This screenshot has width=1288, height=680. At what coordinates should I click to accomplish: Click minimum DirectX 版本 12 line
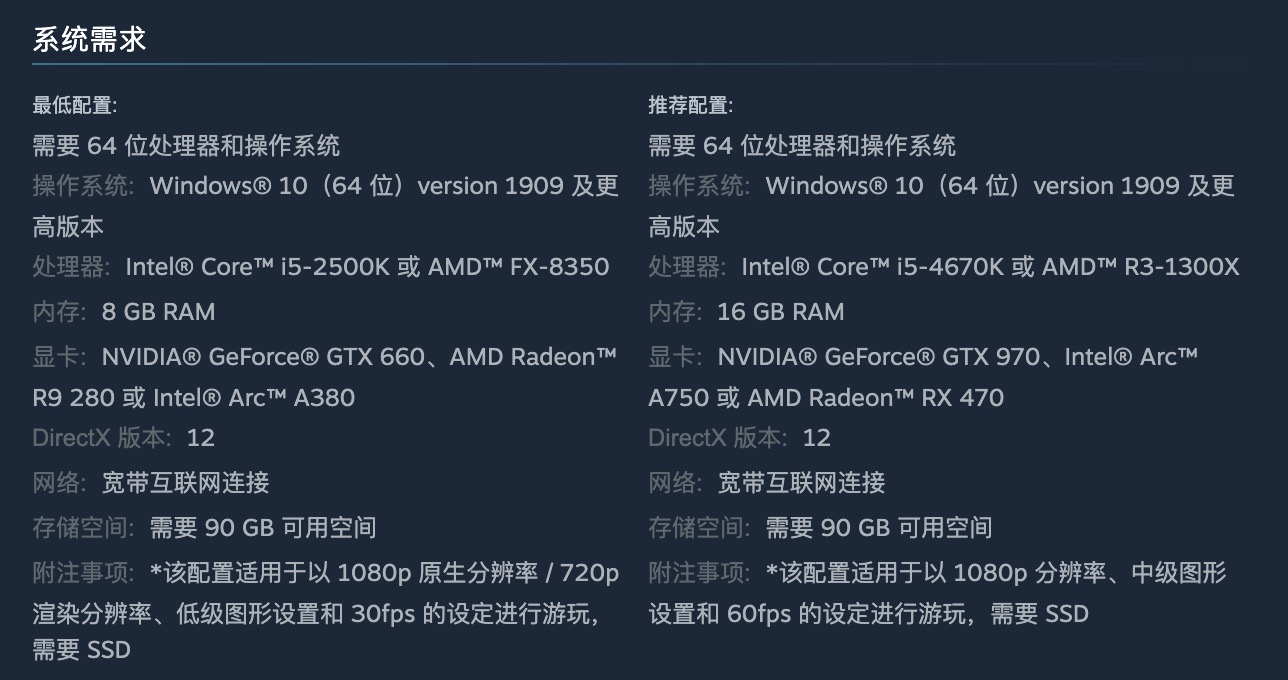pos(124,438)
